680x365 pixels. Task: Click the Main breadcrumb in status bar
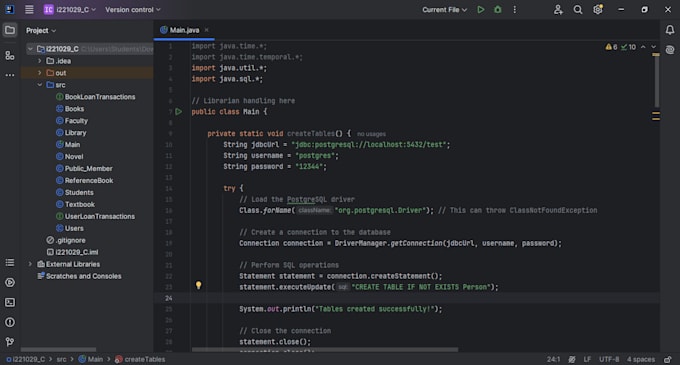point(91,359)
